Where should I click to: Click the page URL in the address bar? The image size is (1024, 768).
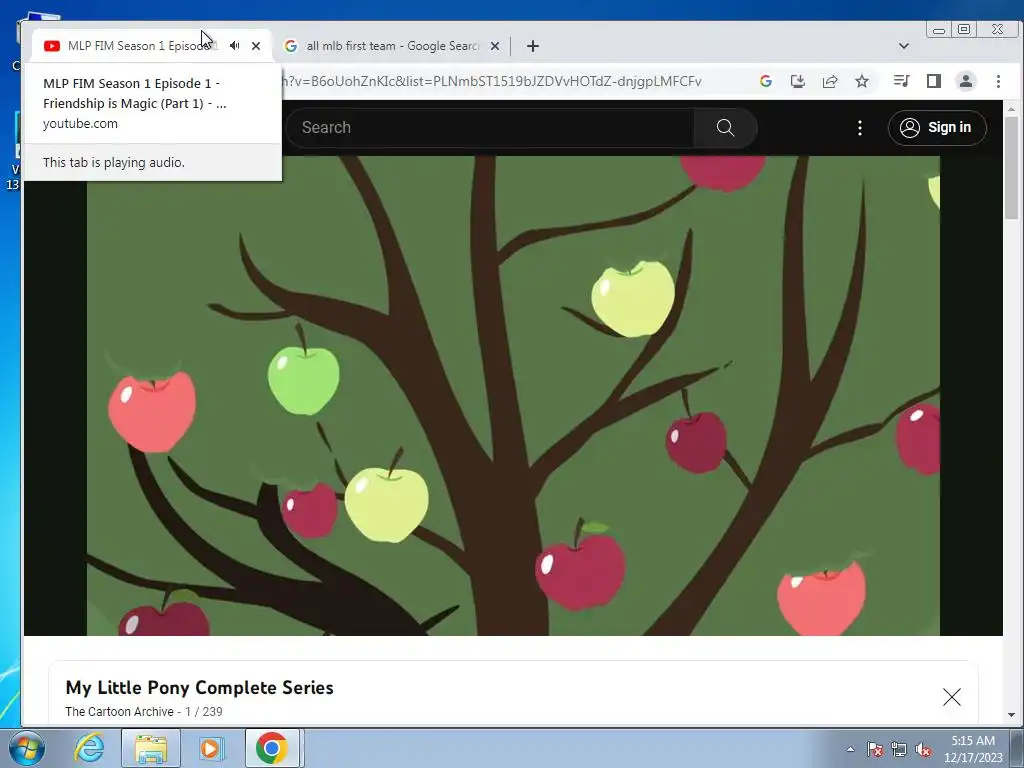coord(491,81)
